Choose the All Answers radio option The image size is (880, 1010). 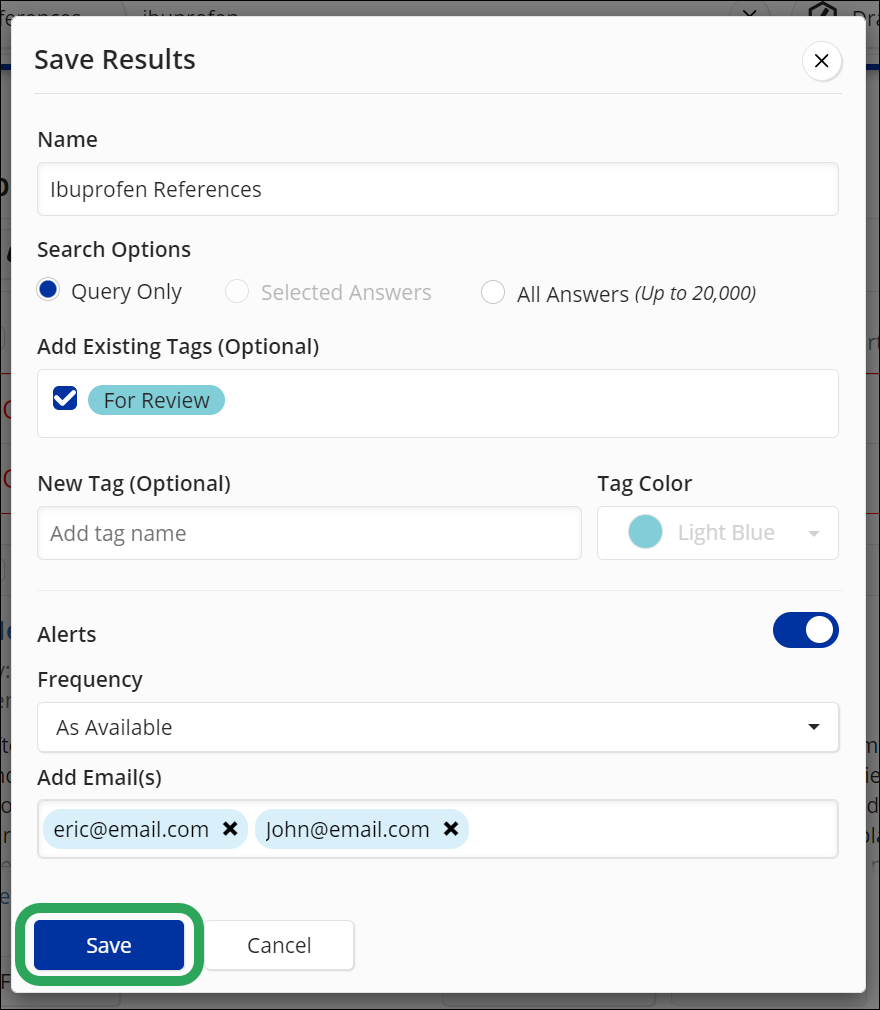tap(493, 292)
